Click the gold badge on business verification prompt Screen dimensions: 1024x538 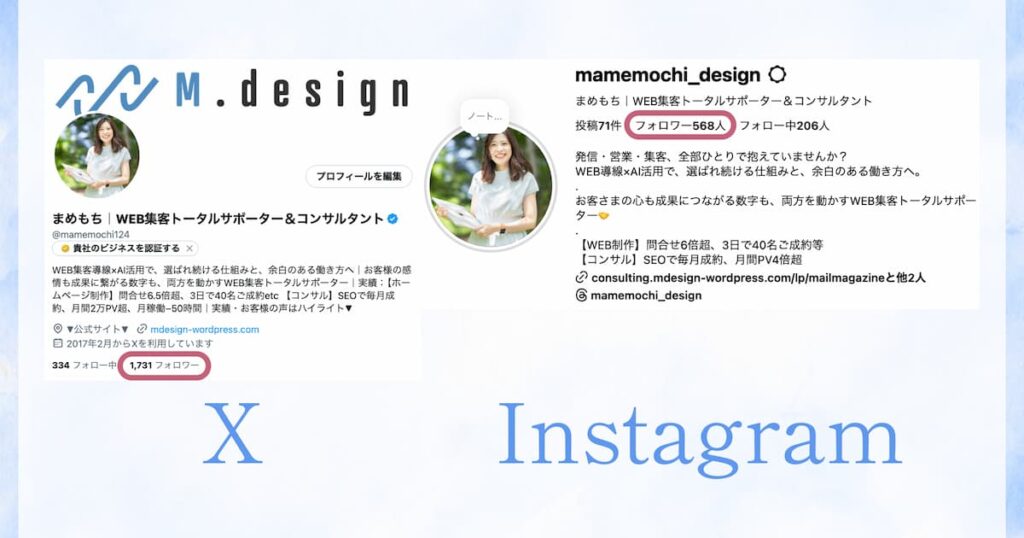(x=65, y=248)
